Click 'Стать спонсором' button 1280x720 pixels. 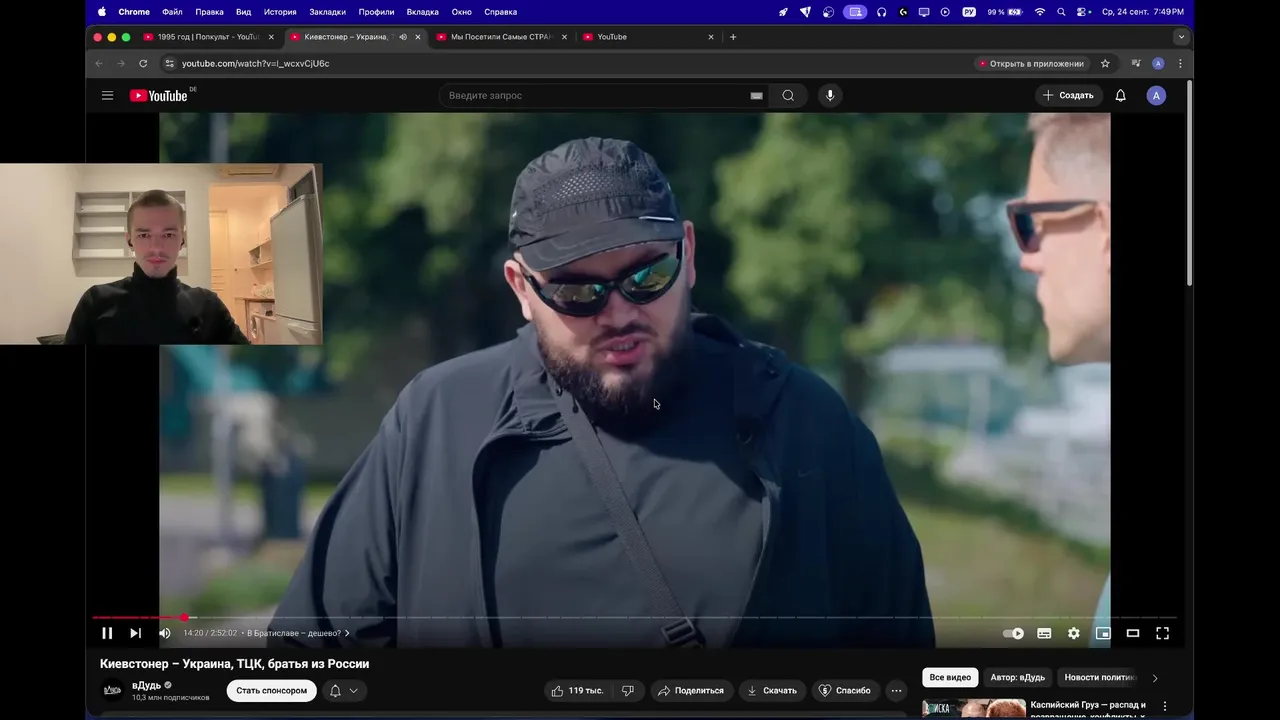271,690
